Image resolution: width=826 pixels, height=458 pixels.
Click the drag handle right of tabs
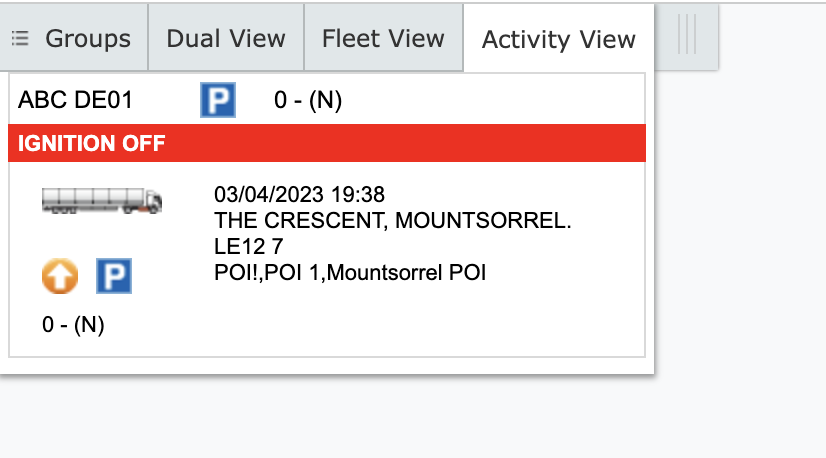687,35
